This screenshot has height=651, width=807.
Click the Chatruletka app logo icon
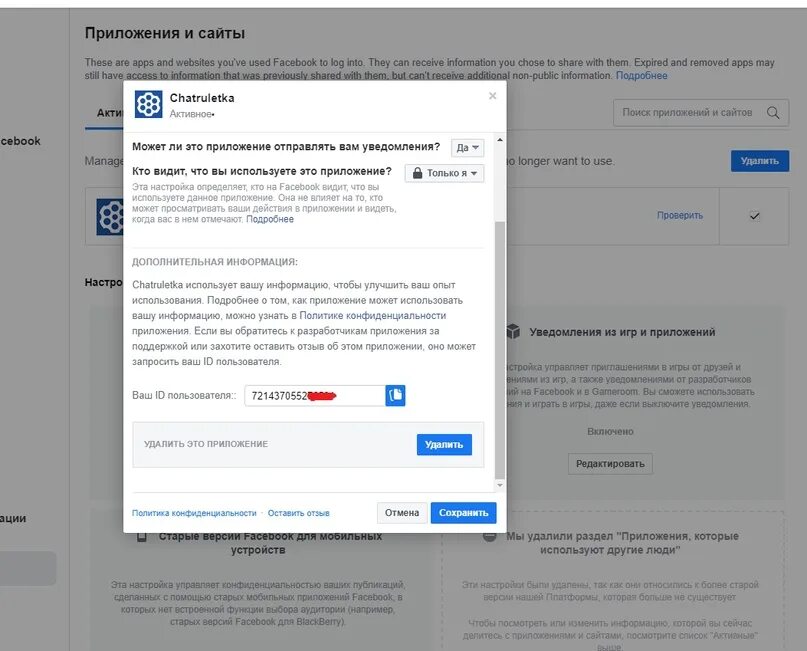tap(148, 104)
